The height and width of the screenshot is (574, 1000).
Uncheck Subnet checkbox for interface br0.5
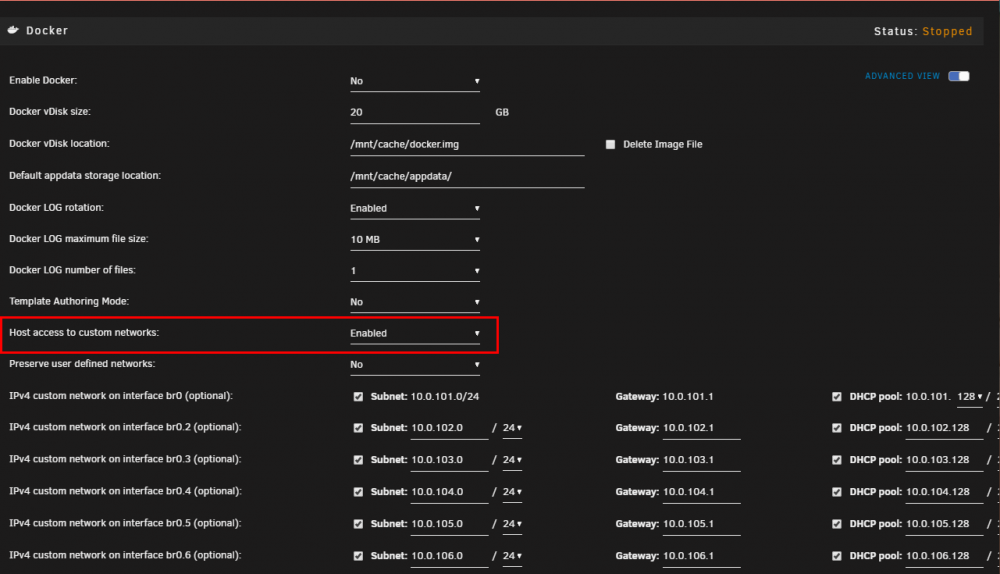tap(358, 524)
